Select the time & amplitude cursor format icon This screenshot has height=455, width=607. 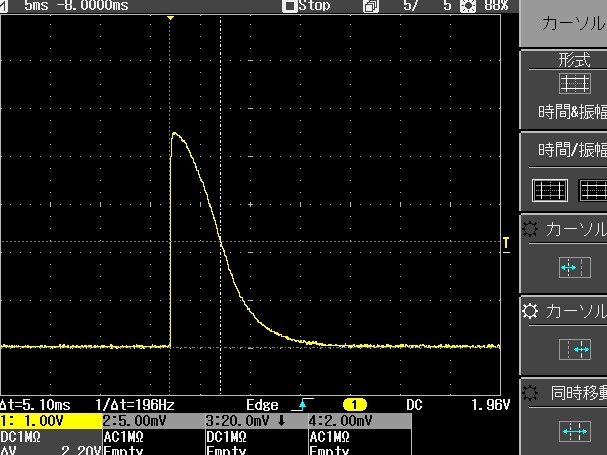click(x=574, y=83)
